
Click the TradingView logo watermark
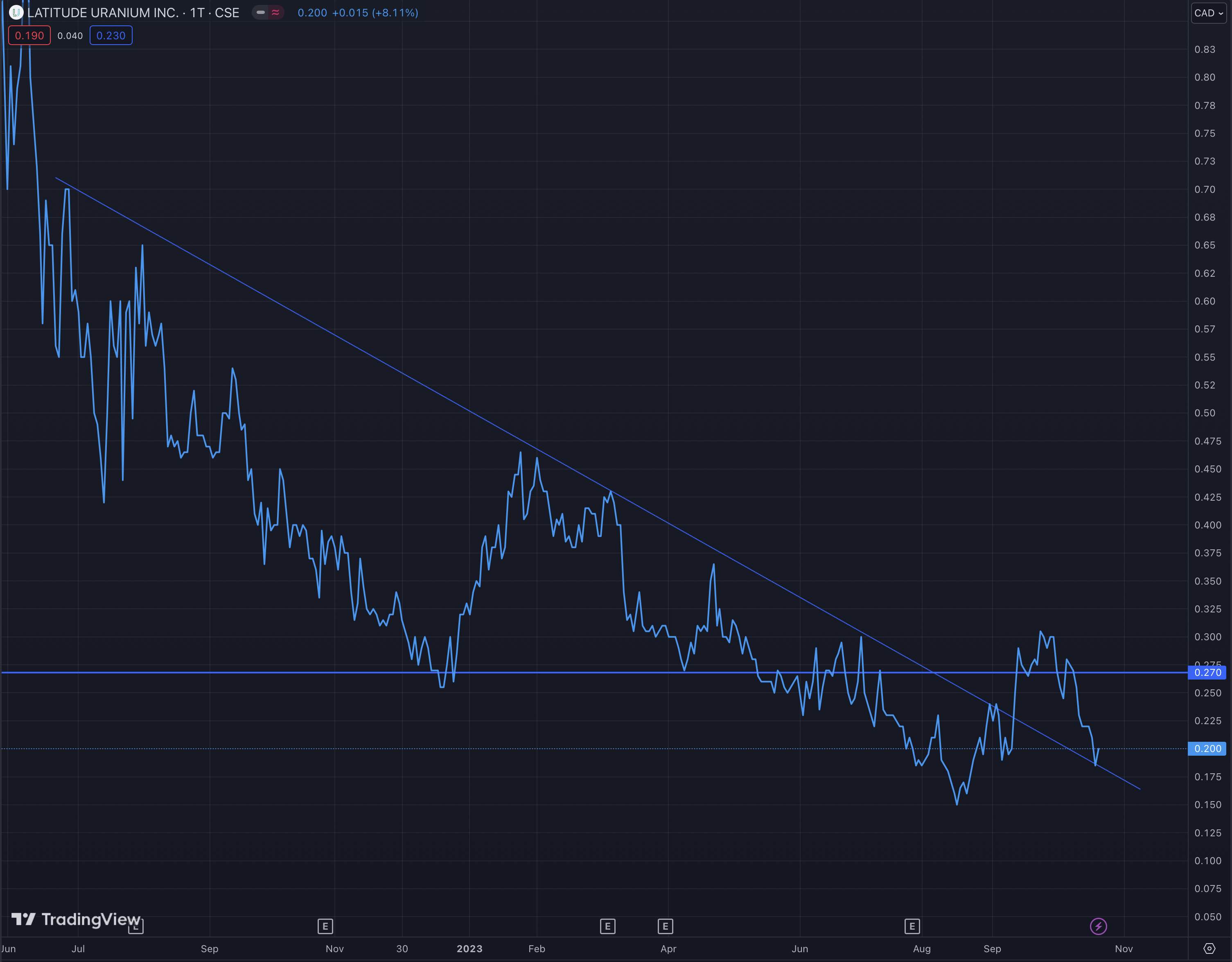[x=76, y=919]
